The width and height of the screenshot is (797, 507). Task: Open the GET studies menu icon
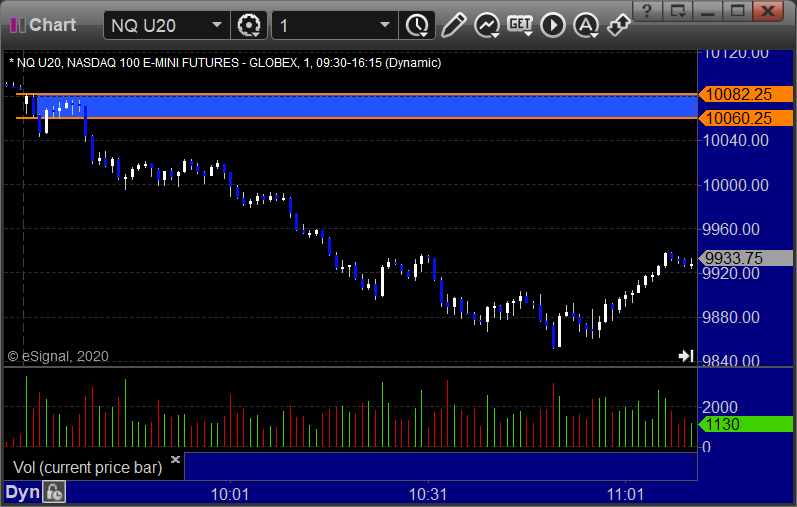coord(519,25)
